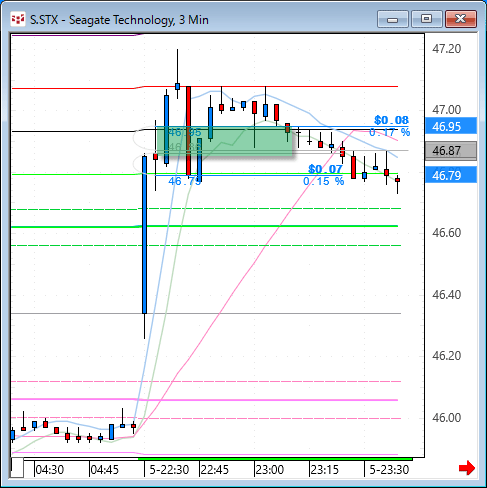Click the 46.79 label on the chart line

tap(185, 181)
